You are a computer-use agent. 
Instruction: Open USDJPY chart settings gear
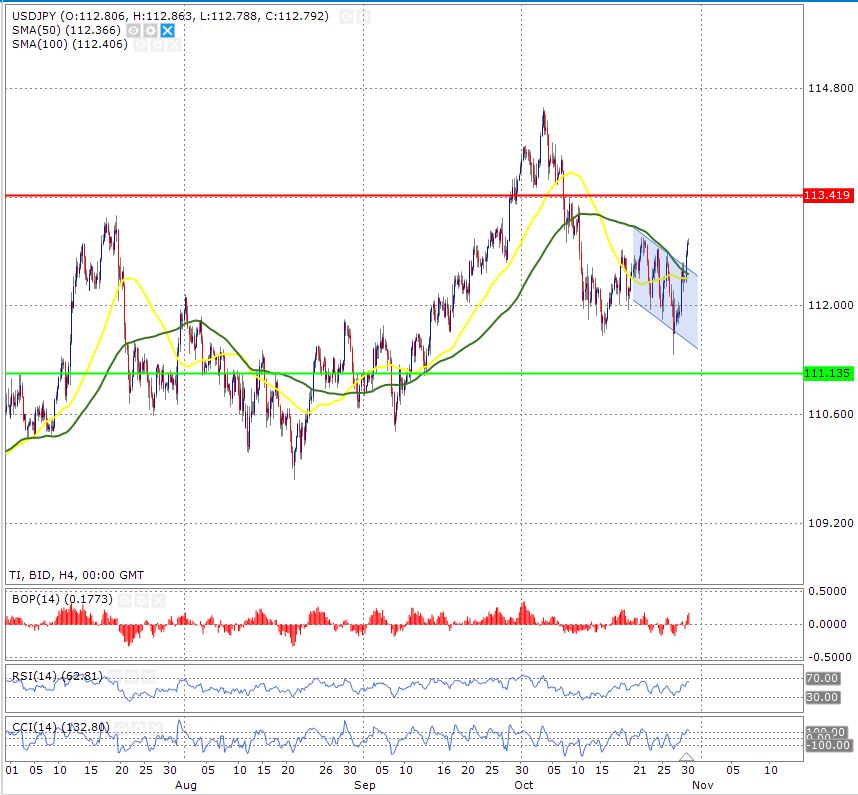361,17
